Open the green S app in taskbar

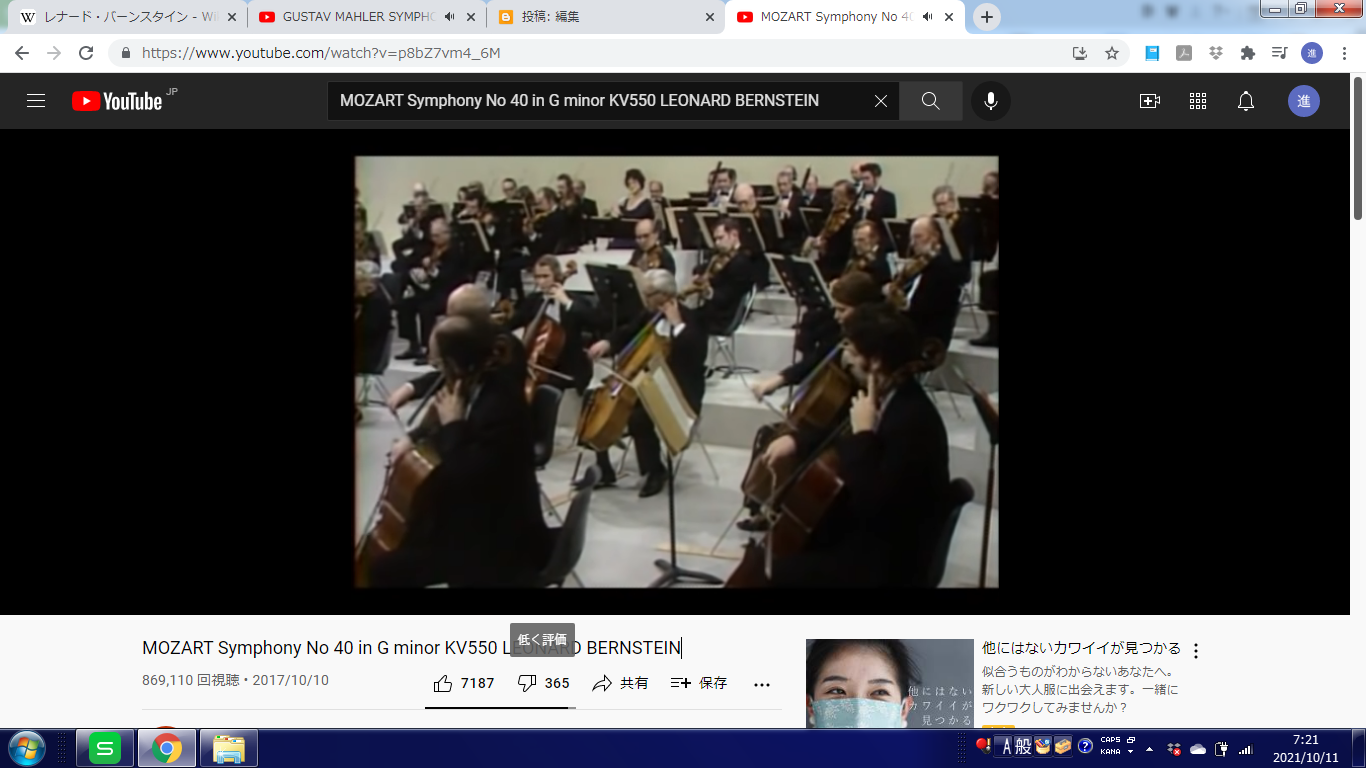pyautogui.click(x=105, y=748)
